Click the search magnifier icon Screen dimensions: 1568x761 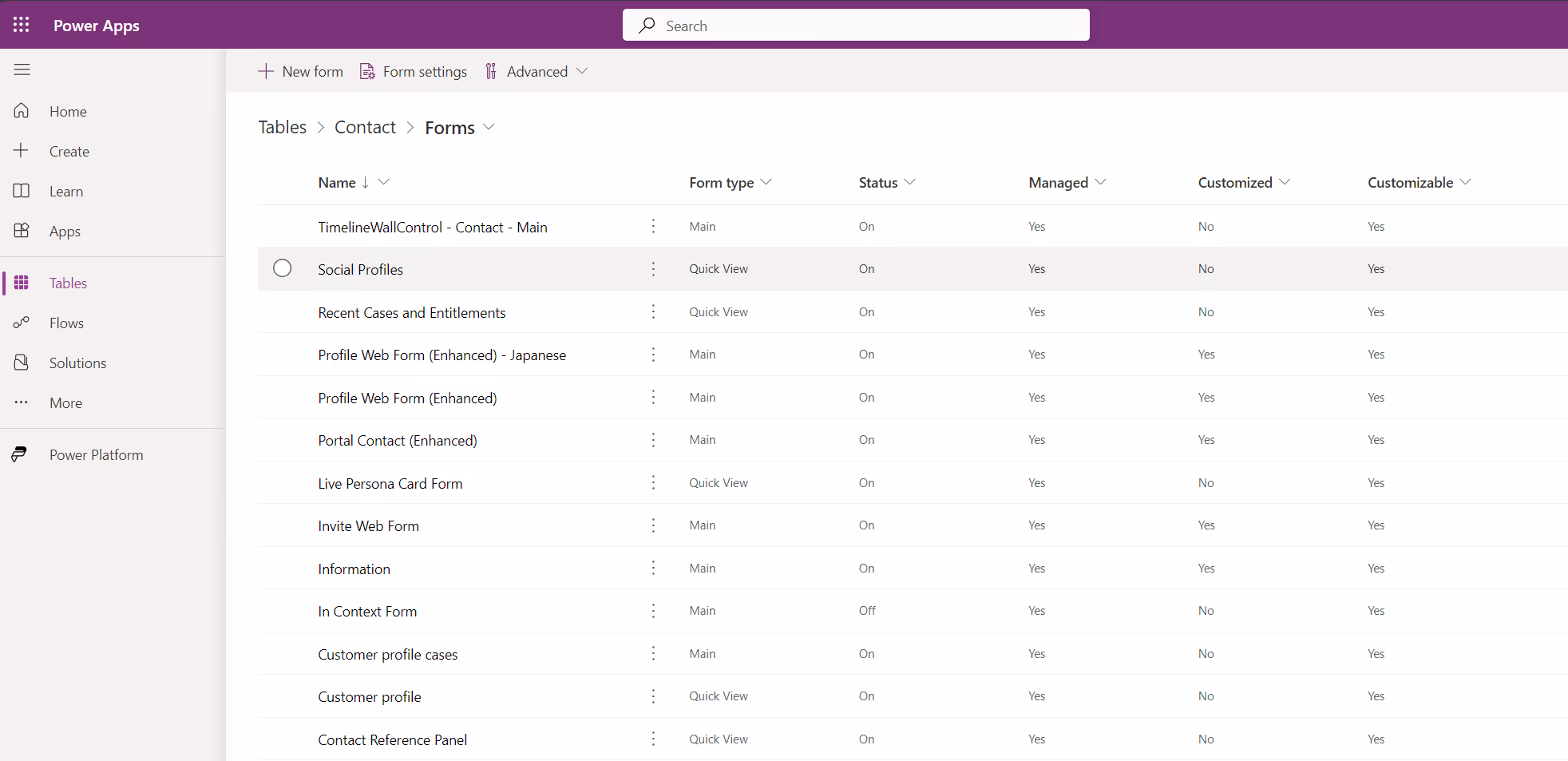(x=647, y=26)
